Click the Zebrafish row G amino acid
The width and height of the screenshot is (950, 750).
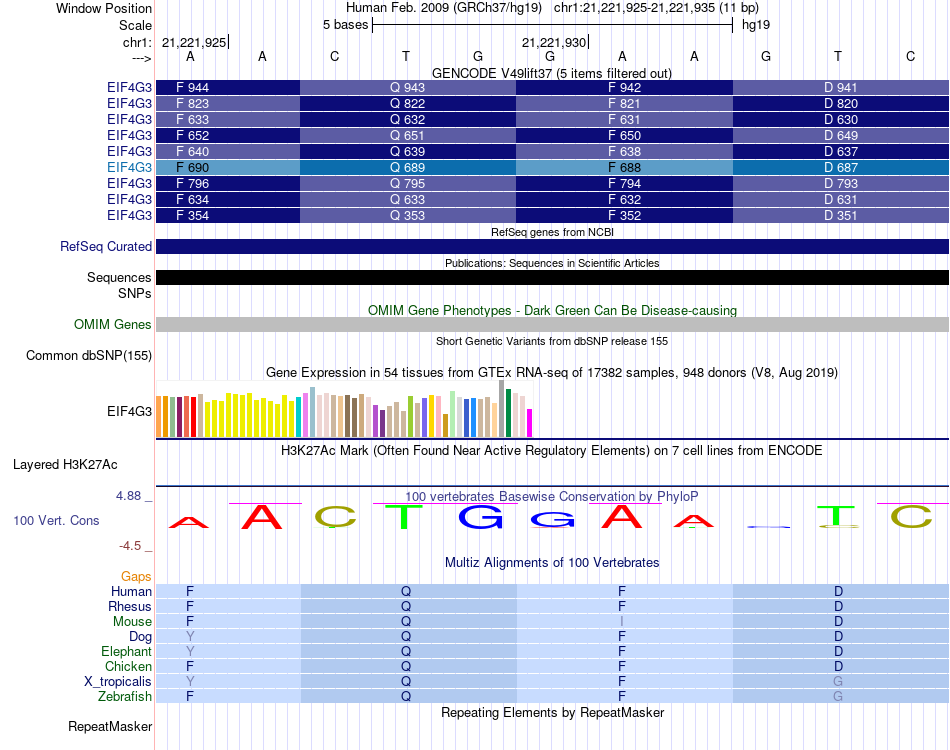838,697
